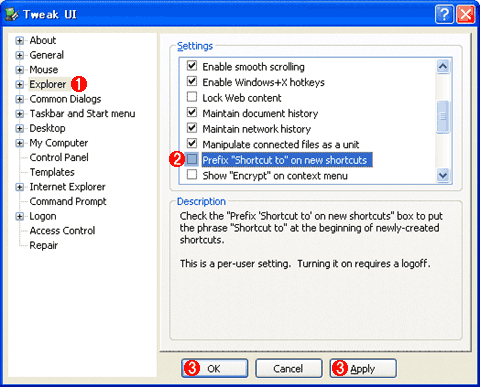This screenshot has width=480, height=387.
Task: Check Show "Encrypt" on context menu
Action: point(192,175)
